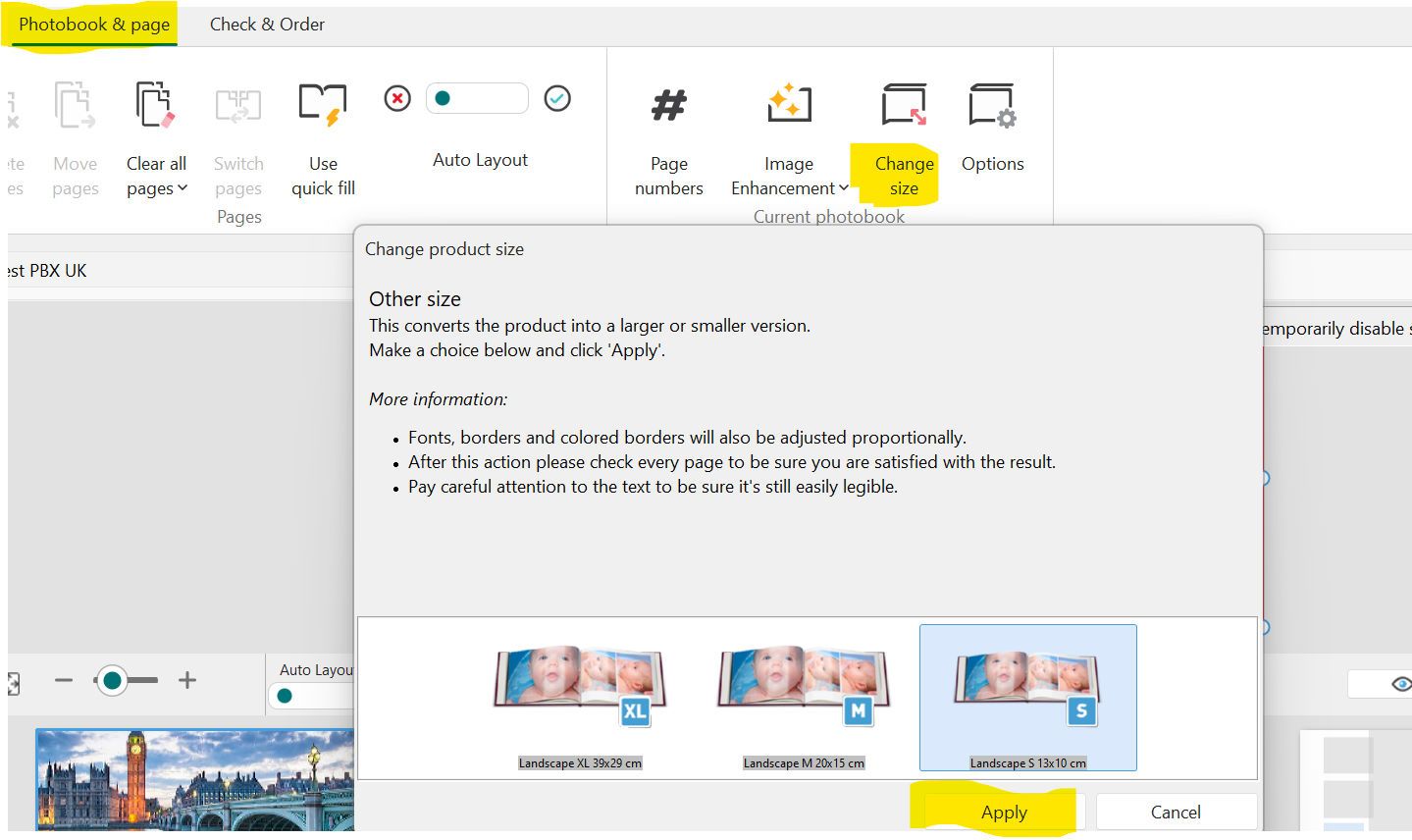
Task: Zoom in with the plus icon
Action: pyautogui.click(x=186, y=679)
